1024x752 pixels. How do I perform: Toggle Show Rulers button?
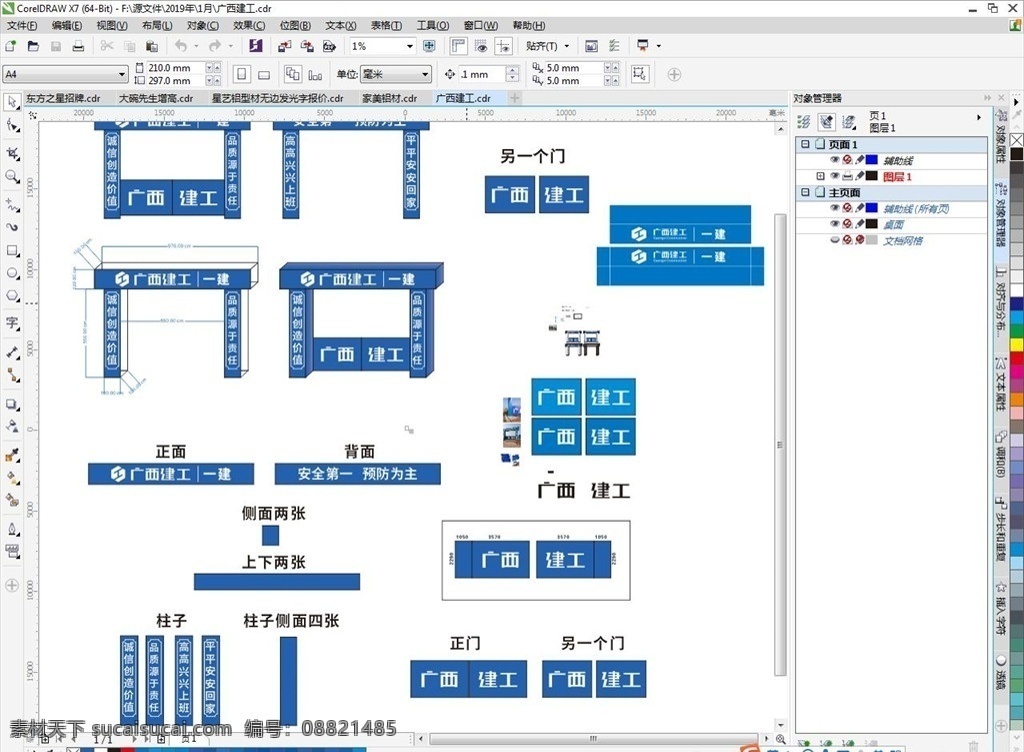(x=458, y=46)
